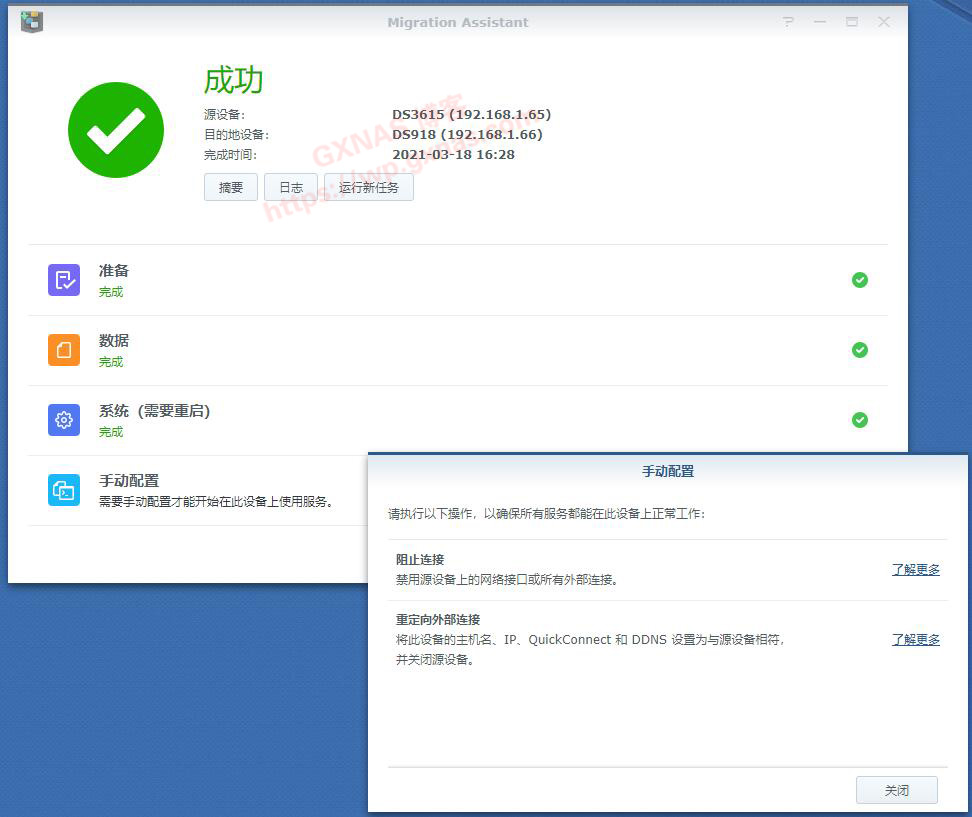Minimize the Migration Assistant window
Viewport: 972px width, 817px height.
point(820,22)
